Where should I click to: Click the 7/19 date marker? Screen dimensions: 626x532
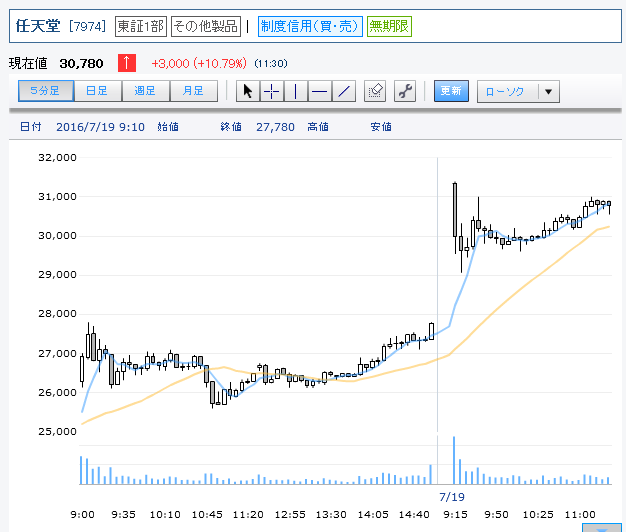coord(452,497)
